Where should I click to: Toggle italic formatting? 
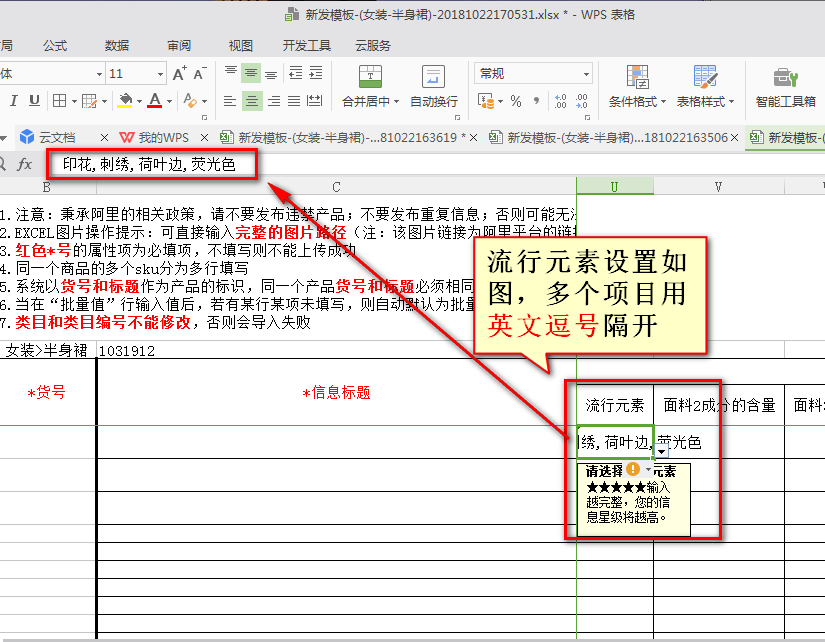pos(14,101)
